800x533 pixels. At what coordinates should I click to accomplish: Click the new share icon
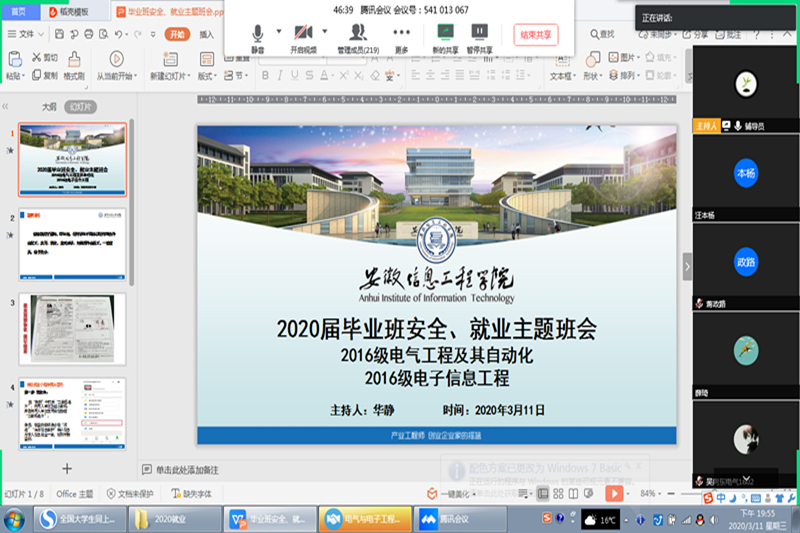tap(444, 33)
